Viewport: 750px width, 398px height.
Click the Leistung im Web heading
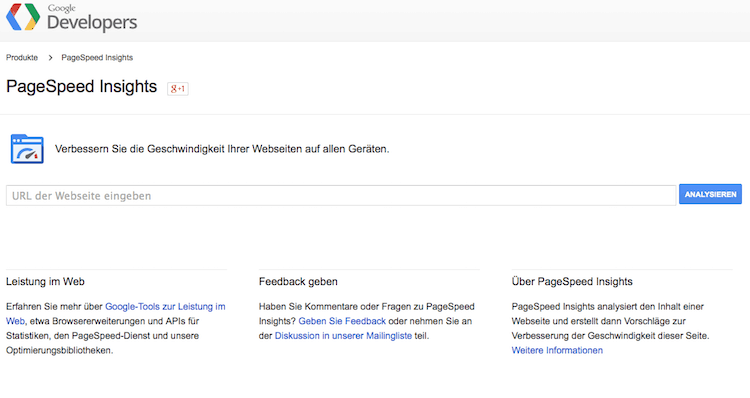pyautogui.click(x=45, y=282)
